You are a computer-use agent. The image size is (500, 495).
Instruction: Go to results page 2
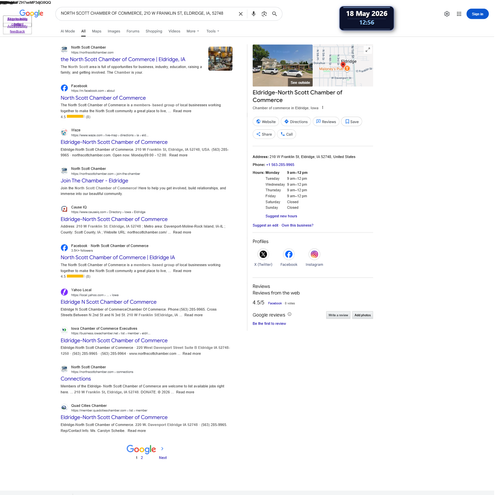coord(142,458)
